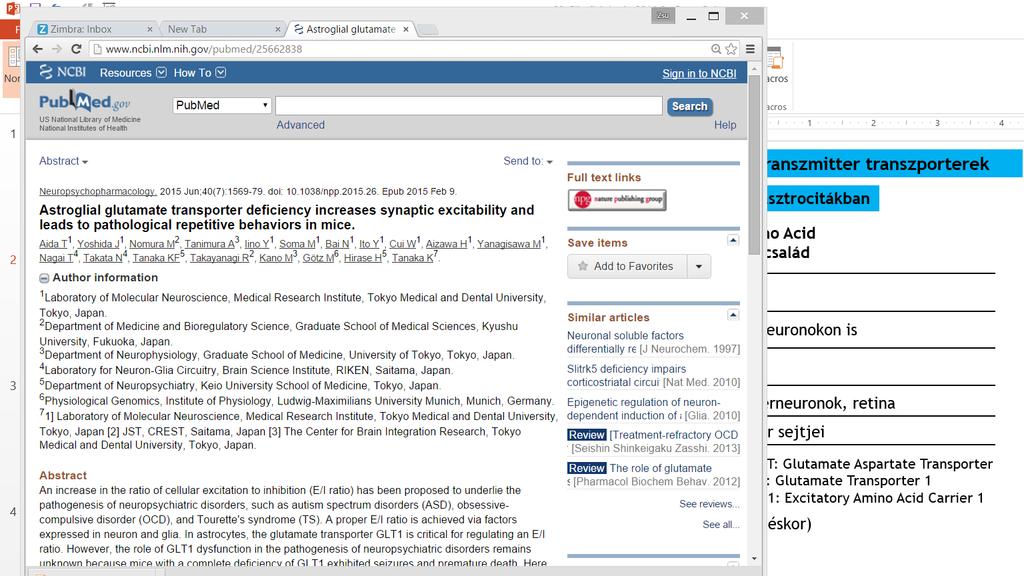Click the Chrome address bar URL
Screen dimensions: 1024x576
point(204,49)
